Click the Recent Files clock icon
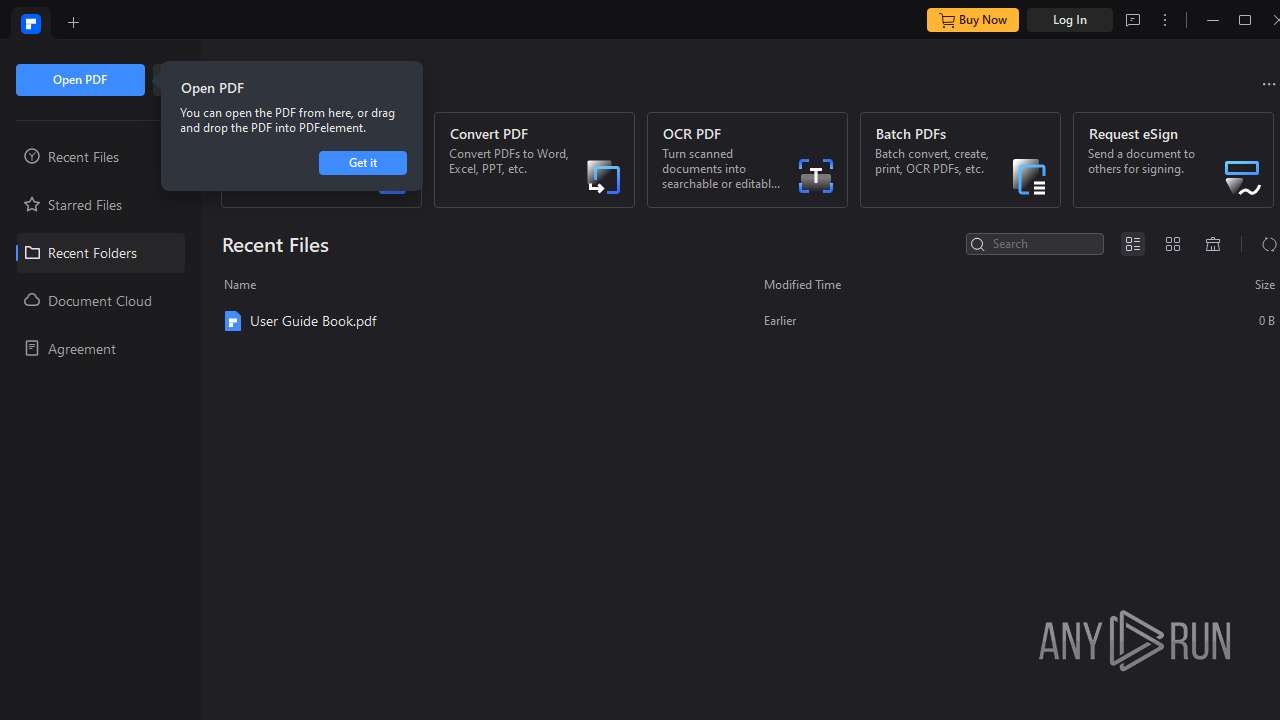 click(32, 157)
